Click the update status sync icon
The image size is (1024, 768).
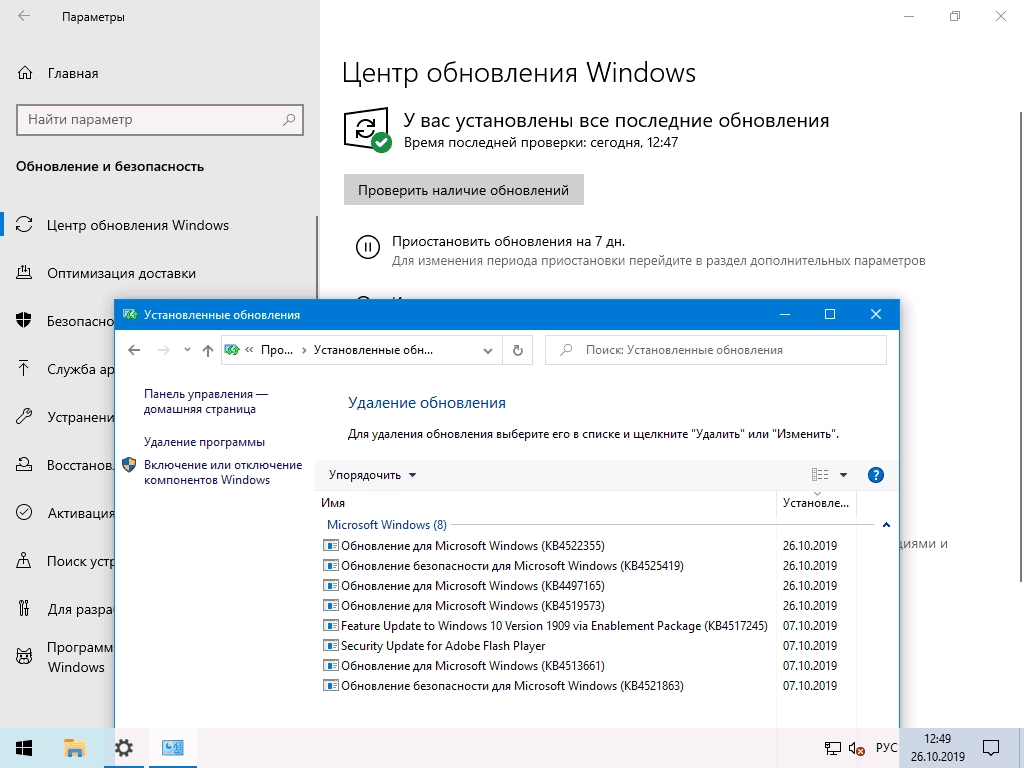(x=366, y=129)
